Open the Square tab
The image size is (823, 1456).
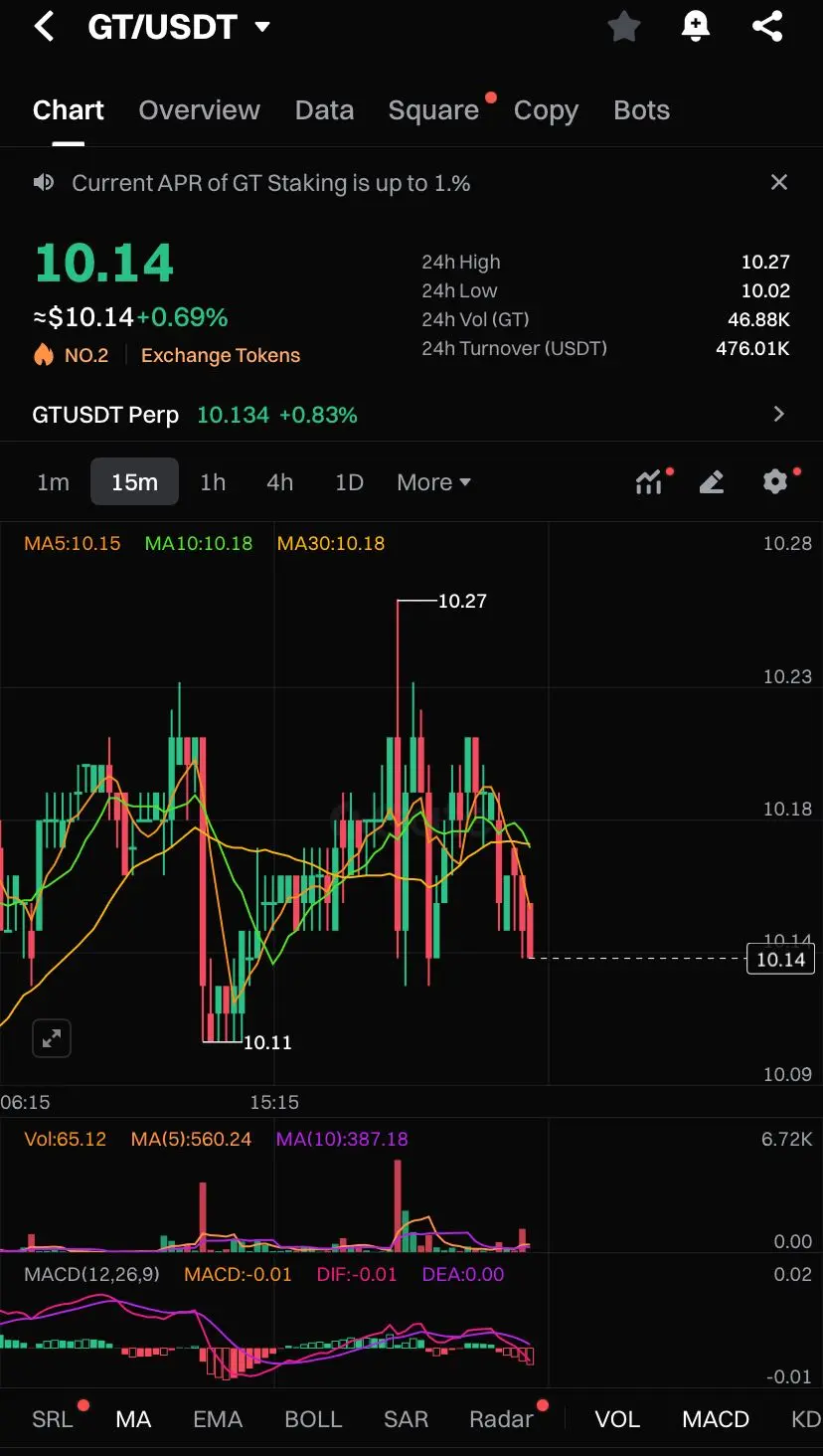[433, 110]
